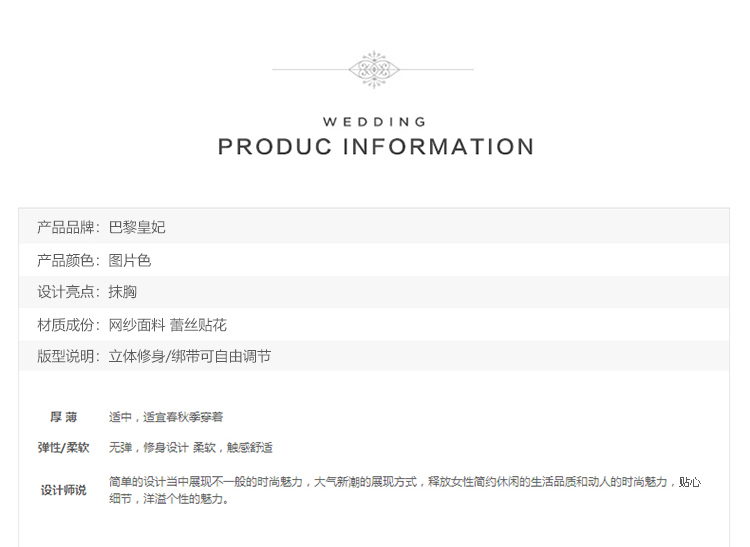Click the 厚薄 thickness label

(64, 417)
